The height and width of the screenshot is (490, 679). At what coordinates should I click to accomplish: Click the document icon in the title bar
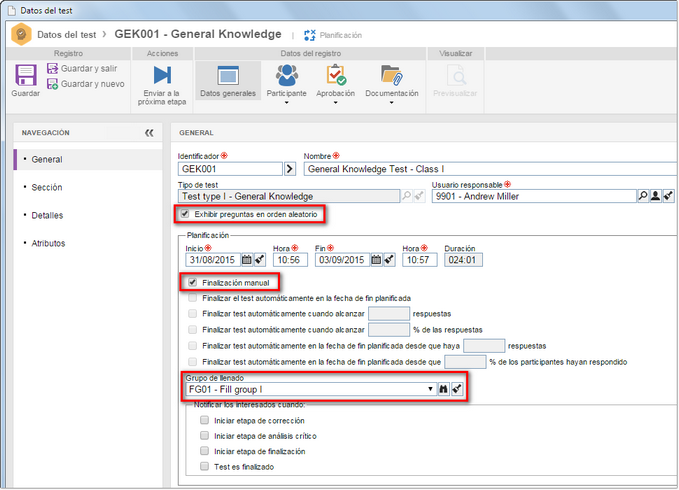click(12, 10)
